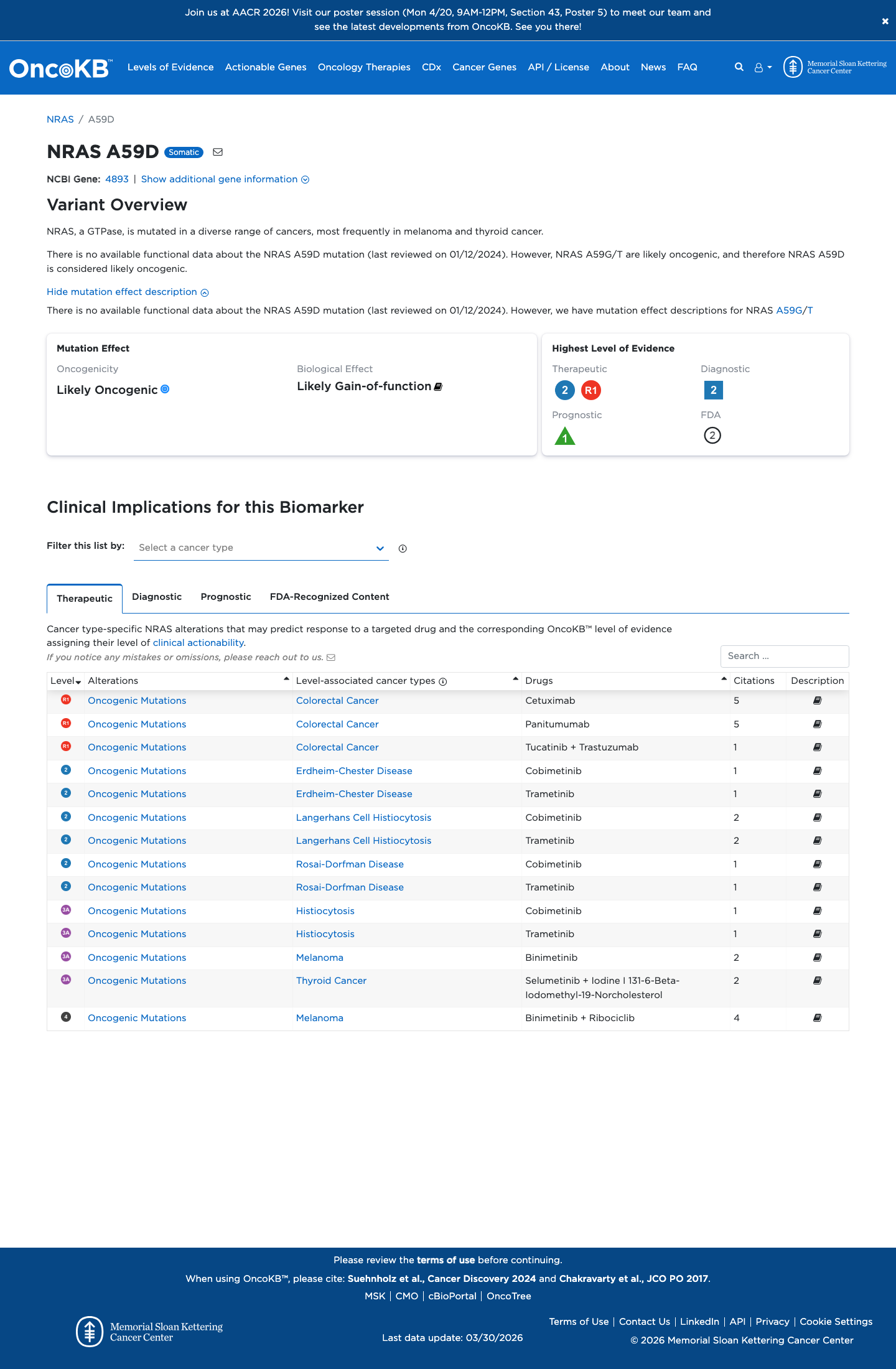The image size is (896, 1369).
Task: Click the therapeutic level 2 badge
Action: pyautogui.click(x=565, y=390)
